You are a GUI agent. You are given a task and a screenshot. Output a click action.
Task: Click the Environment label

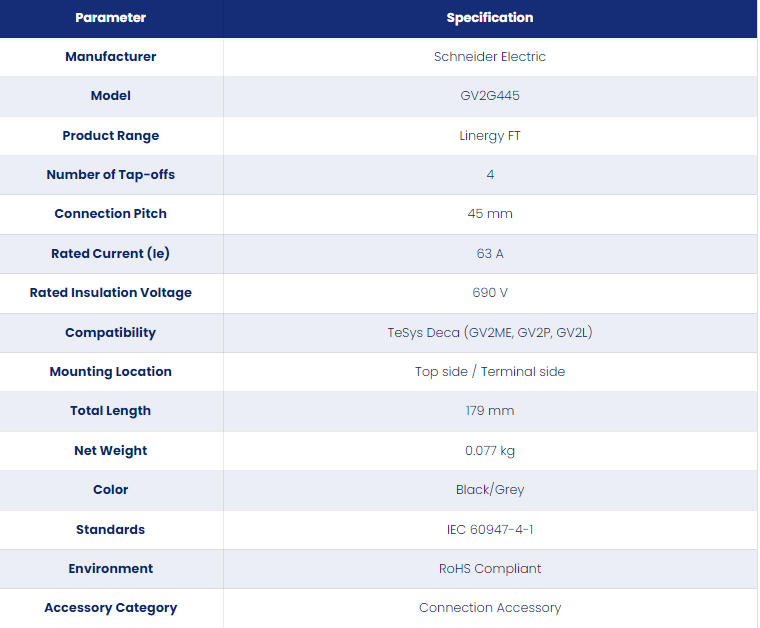pyautogui.click(x=111, y=569)
